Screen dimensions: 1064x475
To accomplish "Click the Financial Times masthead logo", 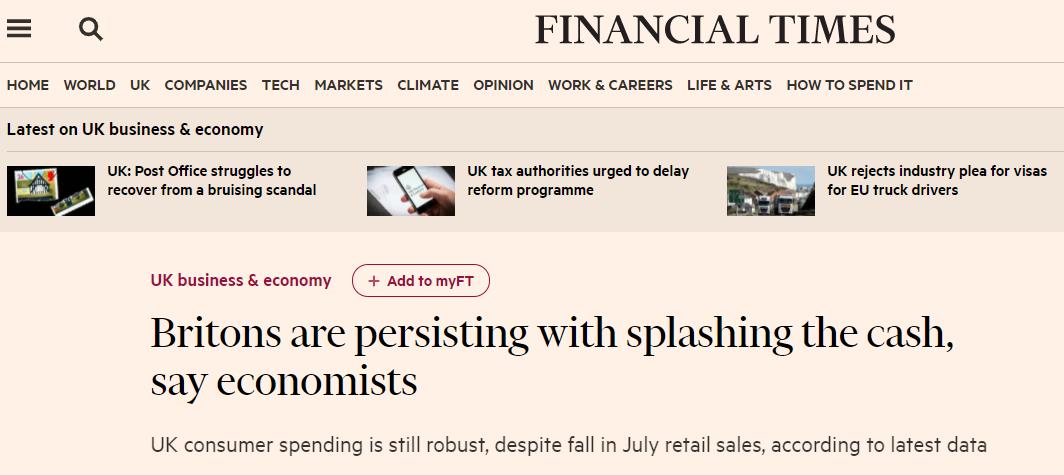I will point(715,30).
